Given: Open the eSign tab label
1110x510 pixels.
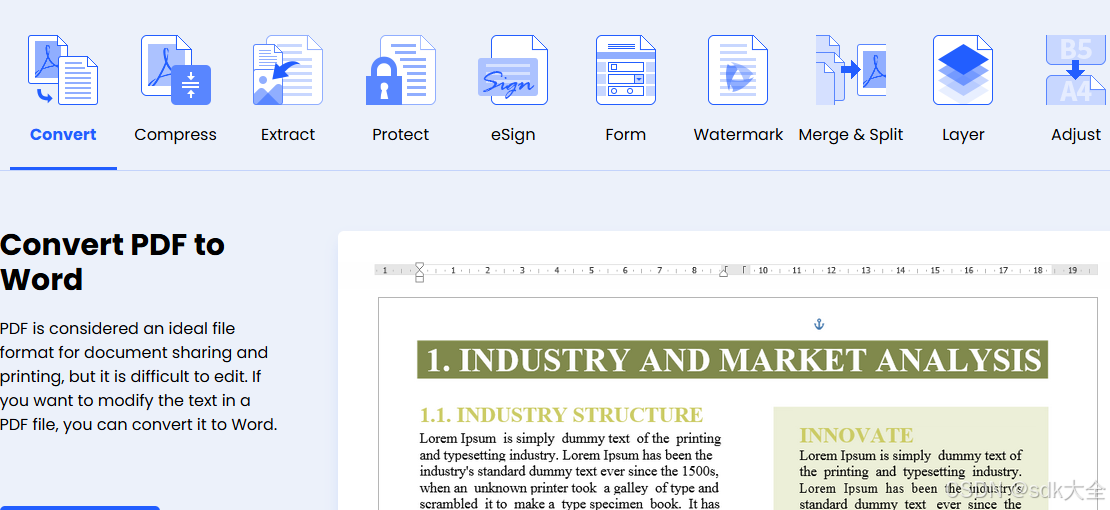Looking at the screenshot, I should (x=513, y=135).
